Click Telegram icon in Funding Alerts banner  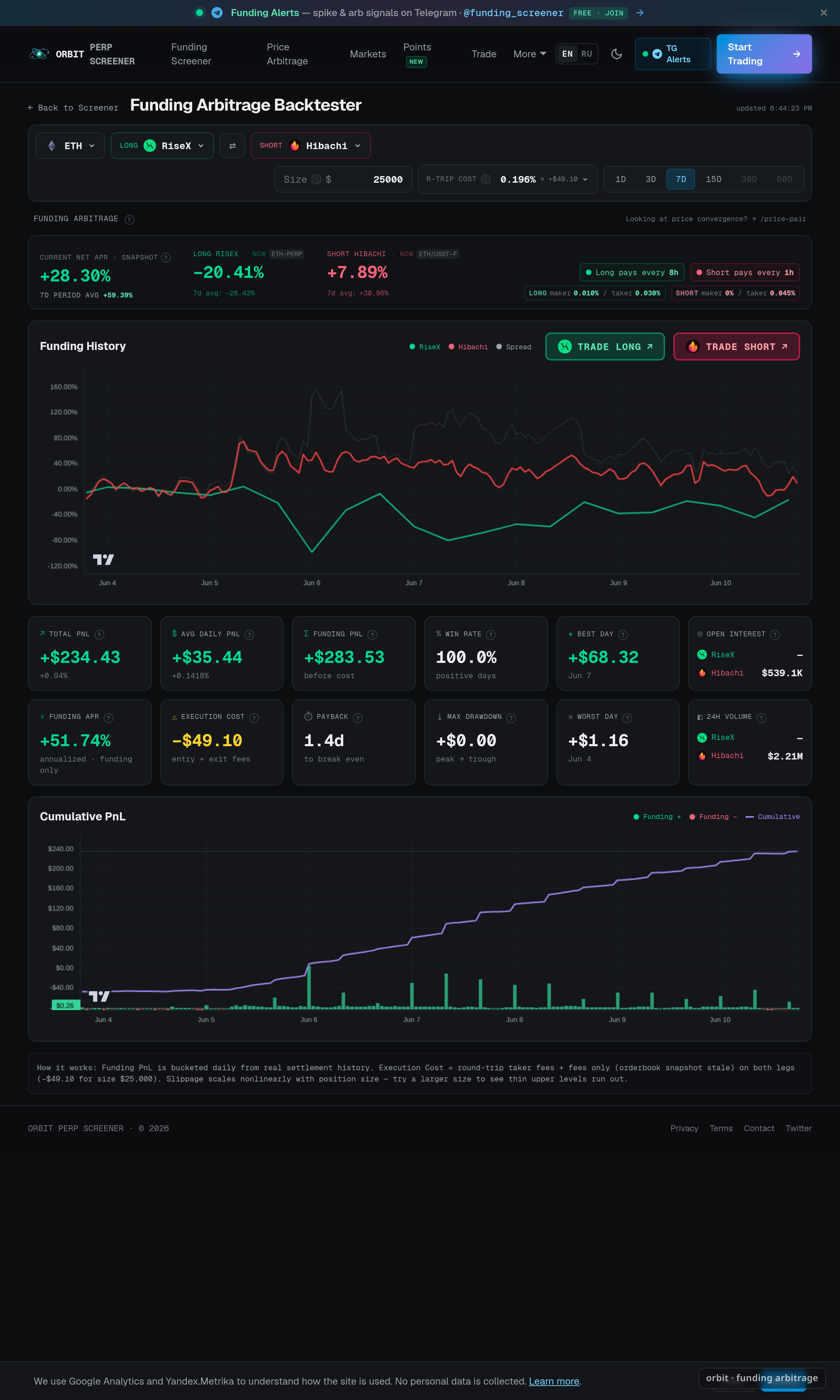217,13
